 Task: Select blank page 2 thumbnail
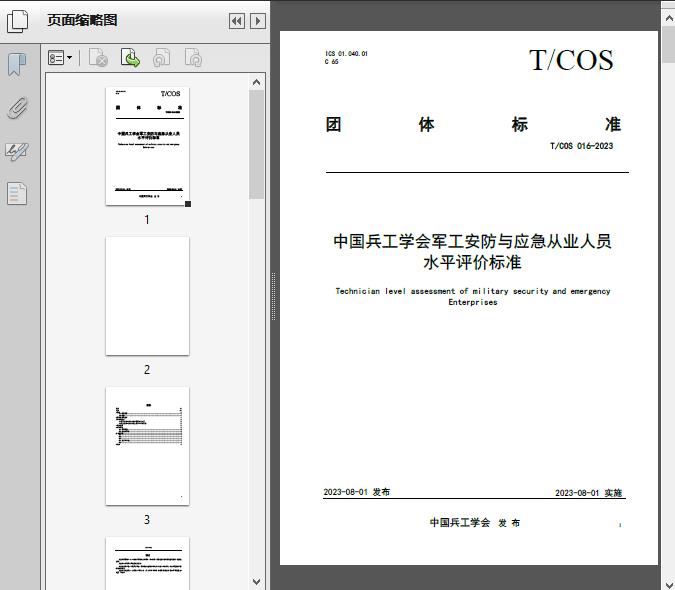(147, 296)
